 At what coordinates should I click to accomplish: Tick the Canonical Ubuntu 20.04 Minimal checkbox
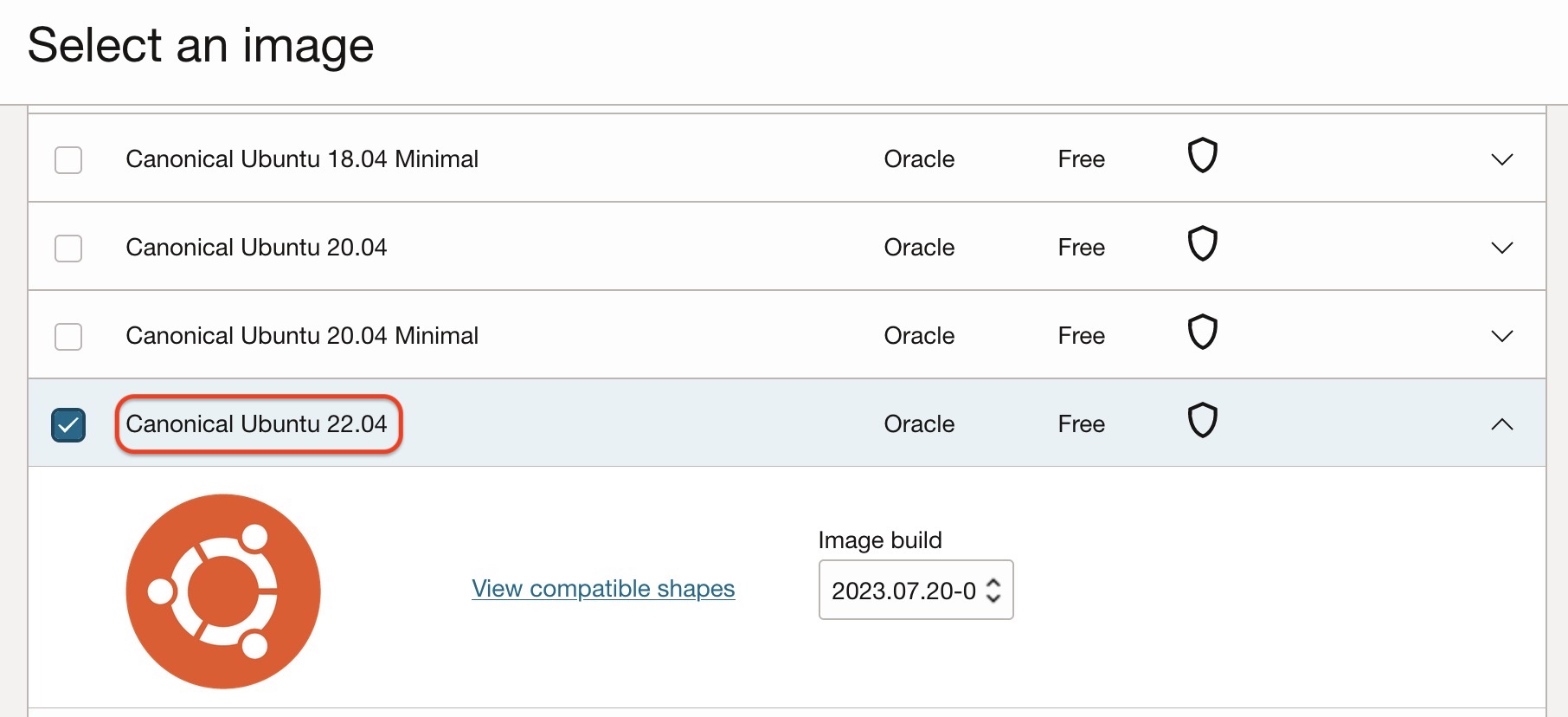(x=68, y=337)
